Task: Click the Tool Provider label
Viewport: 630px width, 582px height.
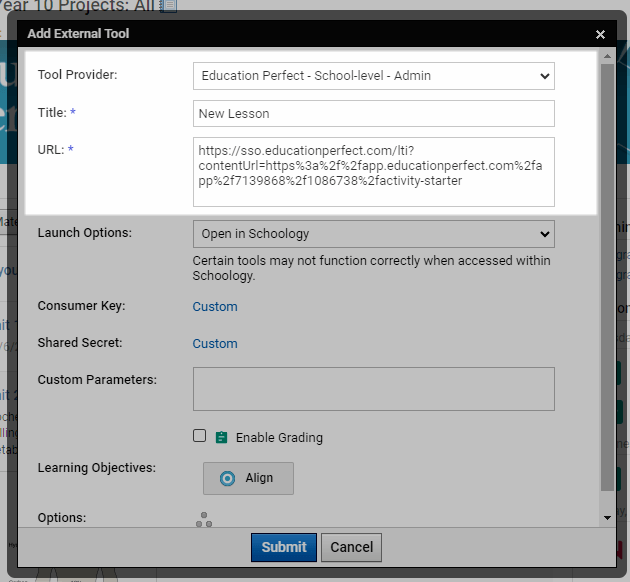Action: pos(78,75)
